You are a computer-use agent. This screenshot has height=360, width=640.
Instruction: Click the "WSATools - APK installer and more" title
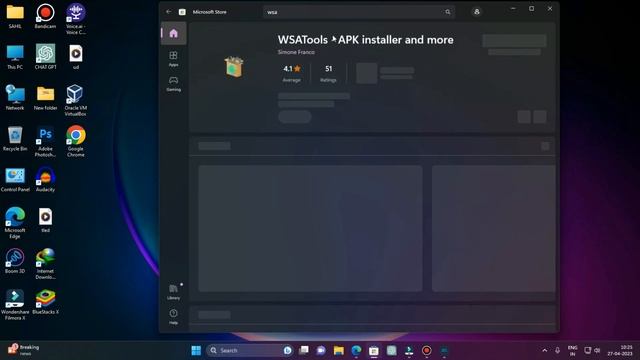coord(365,40)
